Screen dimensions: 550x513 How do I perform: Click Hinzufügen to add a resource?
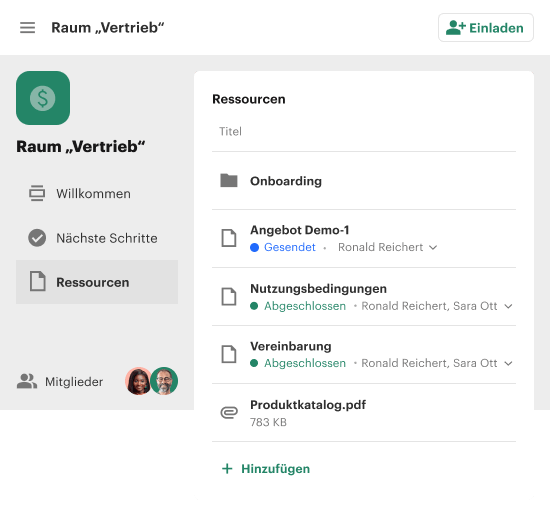pyautogui.click(x=266, y=469)
